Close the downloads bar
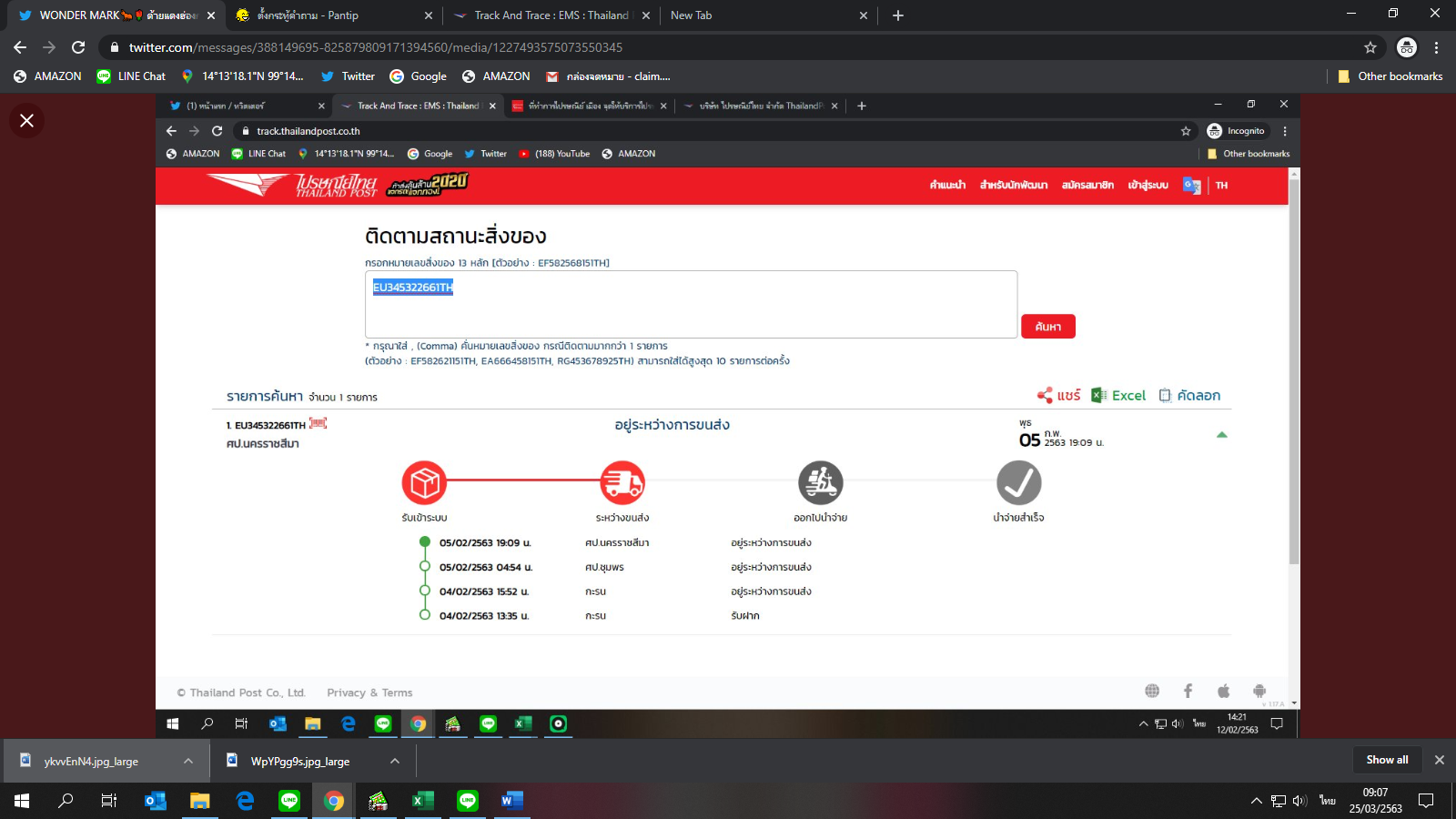Viewport: 1456px width, 819px height. [1440, 761]
